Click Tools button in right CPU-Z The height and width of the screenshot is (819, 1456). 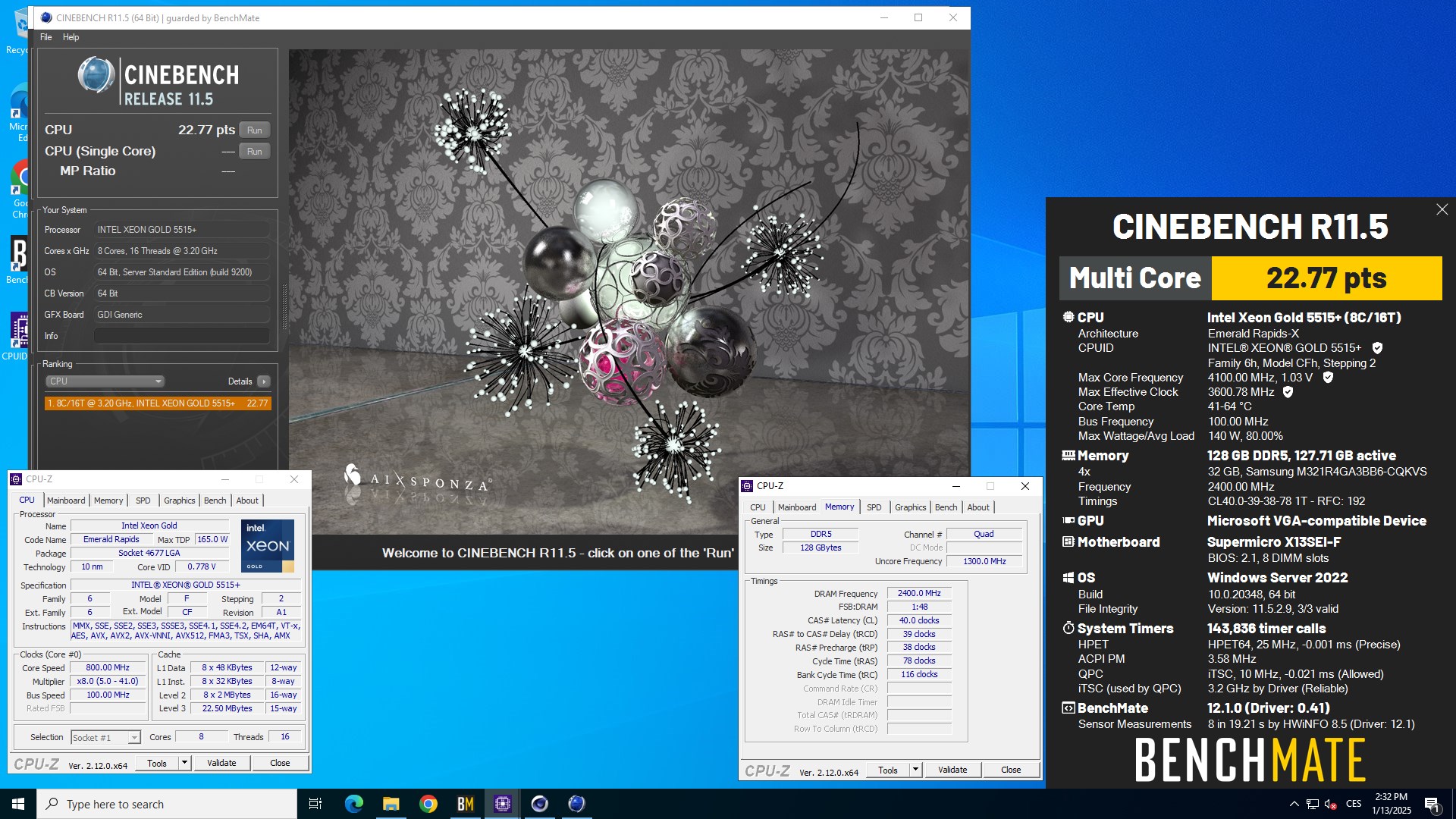pyautogui.click(x=888, y=770)
